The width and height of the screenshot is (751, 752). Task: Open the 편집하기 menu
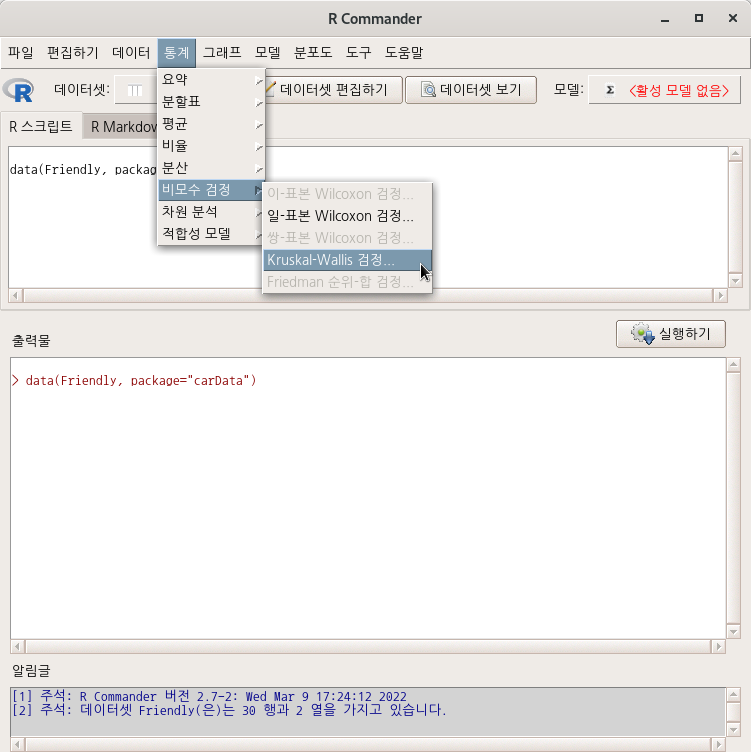click(72, 52)
